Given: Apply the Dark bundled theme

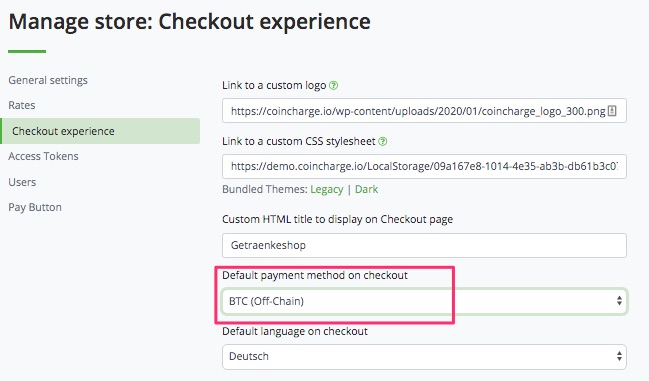Looking at the screenshot, I should point(366,189).
